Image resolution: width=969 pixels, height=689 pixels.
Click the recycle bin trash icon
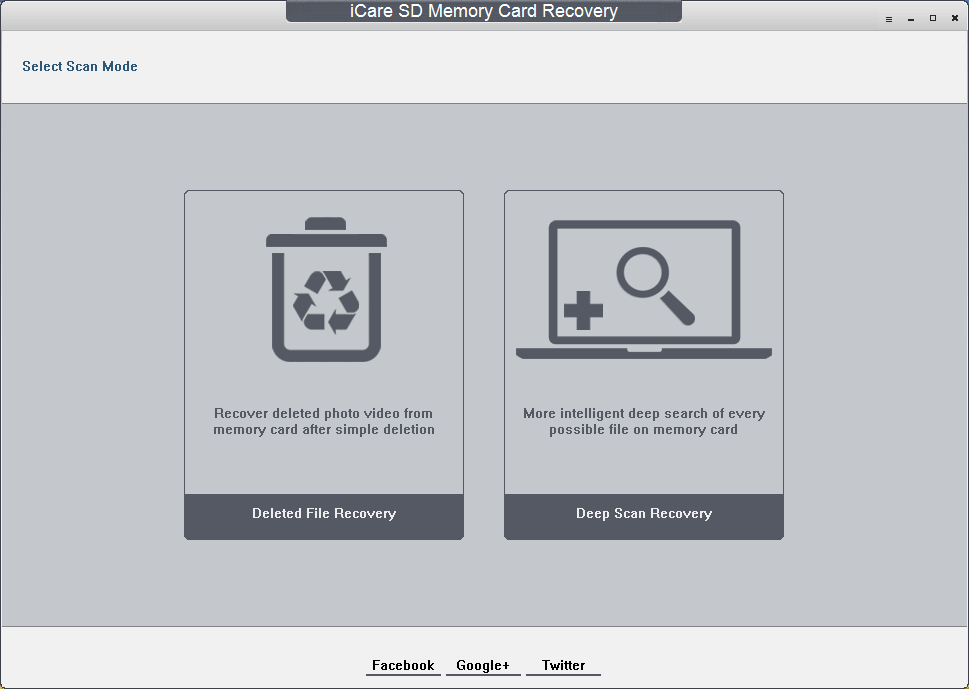(x=326, y=289)
